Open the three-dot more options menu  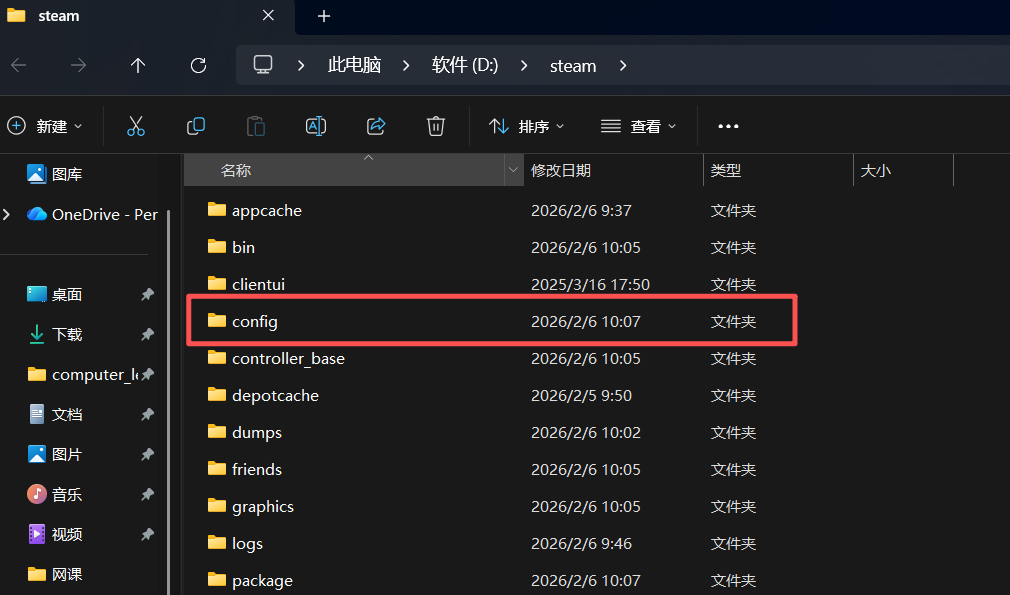tap(729, 126)
